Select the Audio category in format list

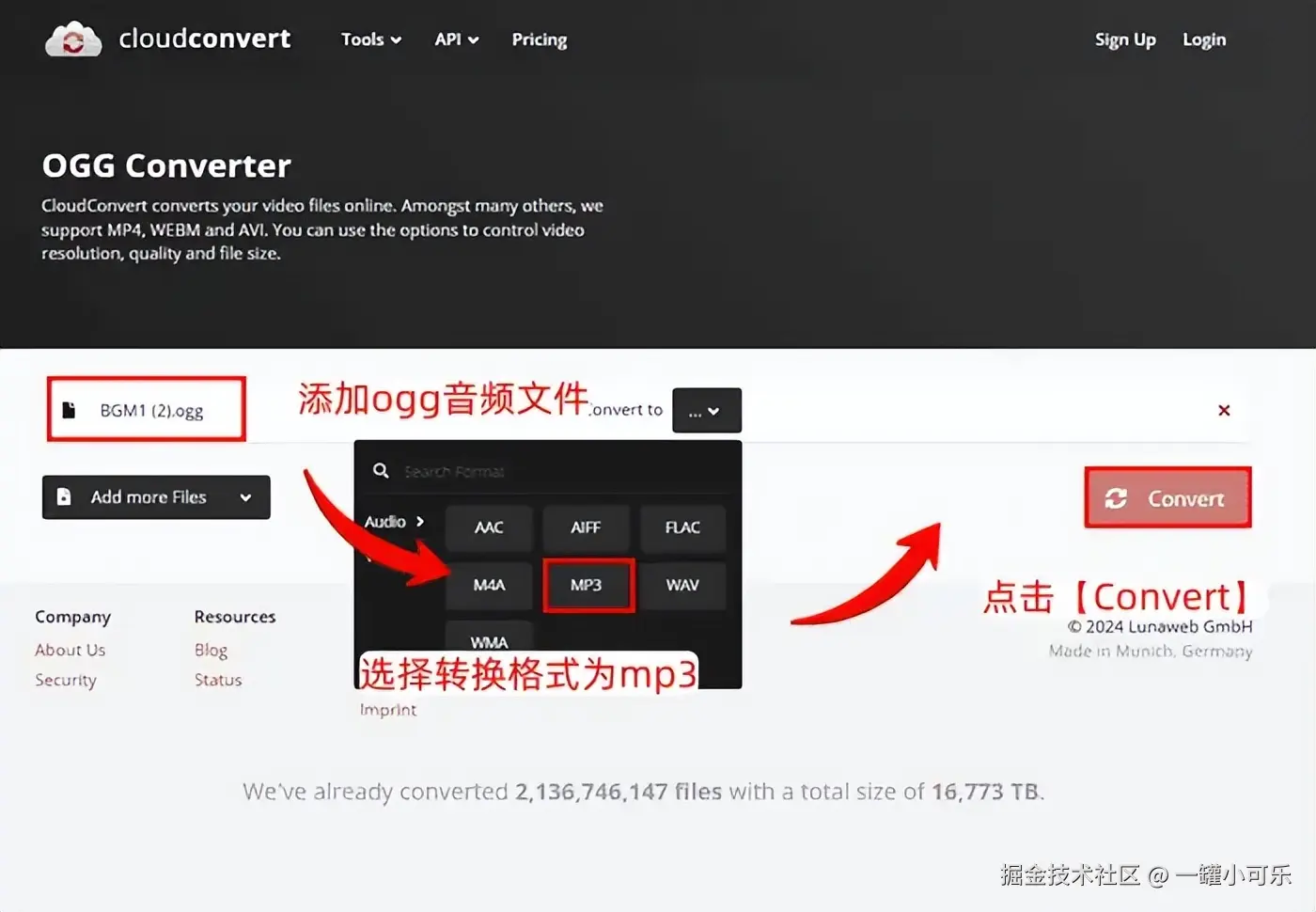click(394, 522)
